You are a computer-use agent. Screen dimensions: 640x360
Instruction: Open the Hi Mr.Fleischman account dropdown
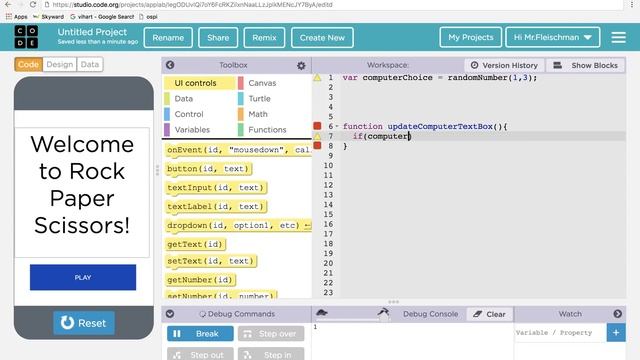coord(553,37)
